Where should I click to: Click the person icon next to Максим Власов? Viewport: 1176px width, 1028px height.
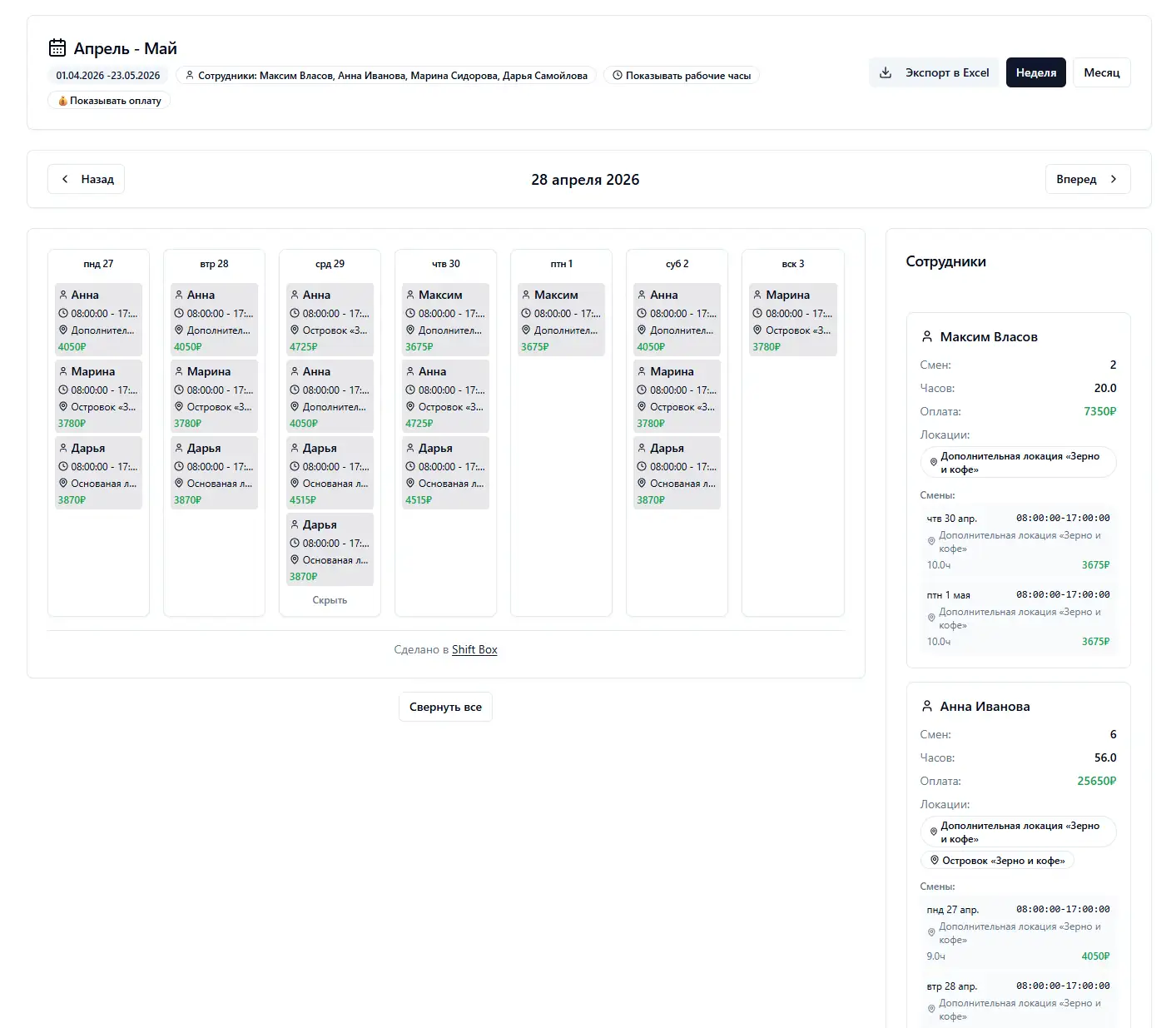[927, 336]
